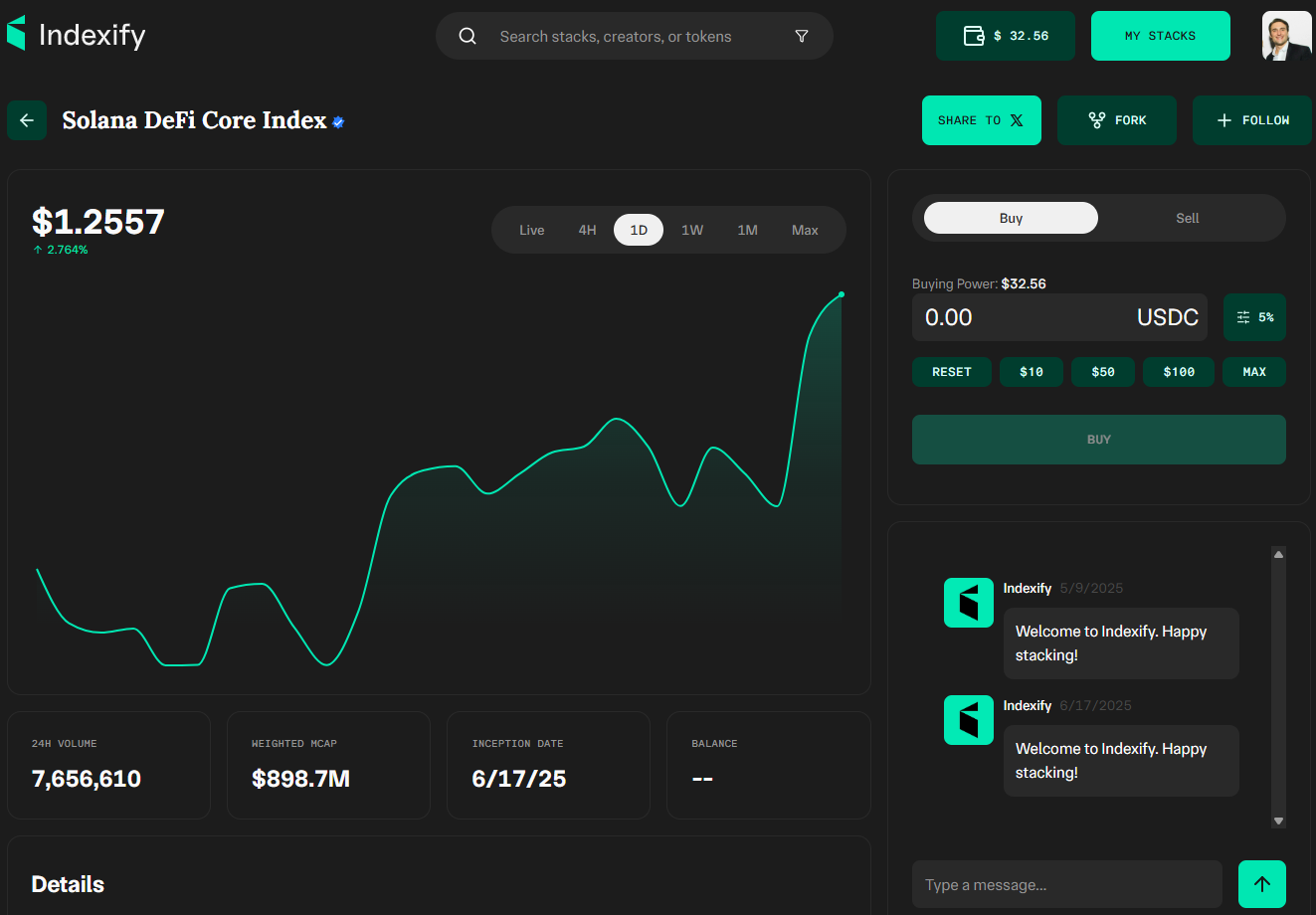This screenshot has width=1316, height=915.
Task: Set buy amount to $50
Action: [1102, 372]
